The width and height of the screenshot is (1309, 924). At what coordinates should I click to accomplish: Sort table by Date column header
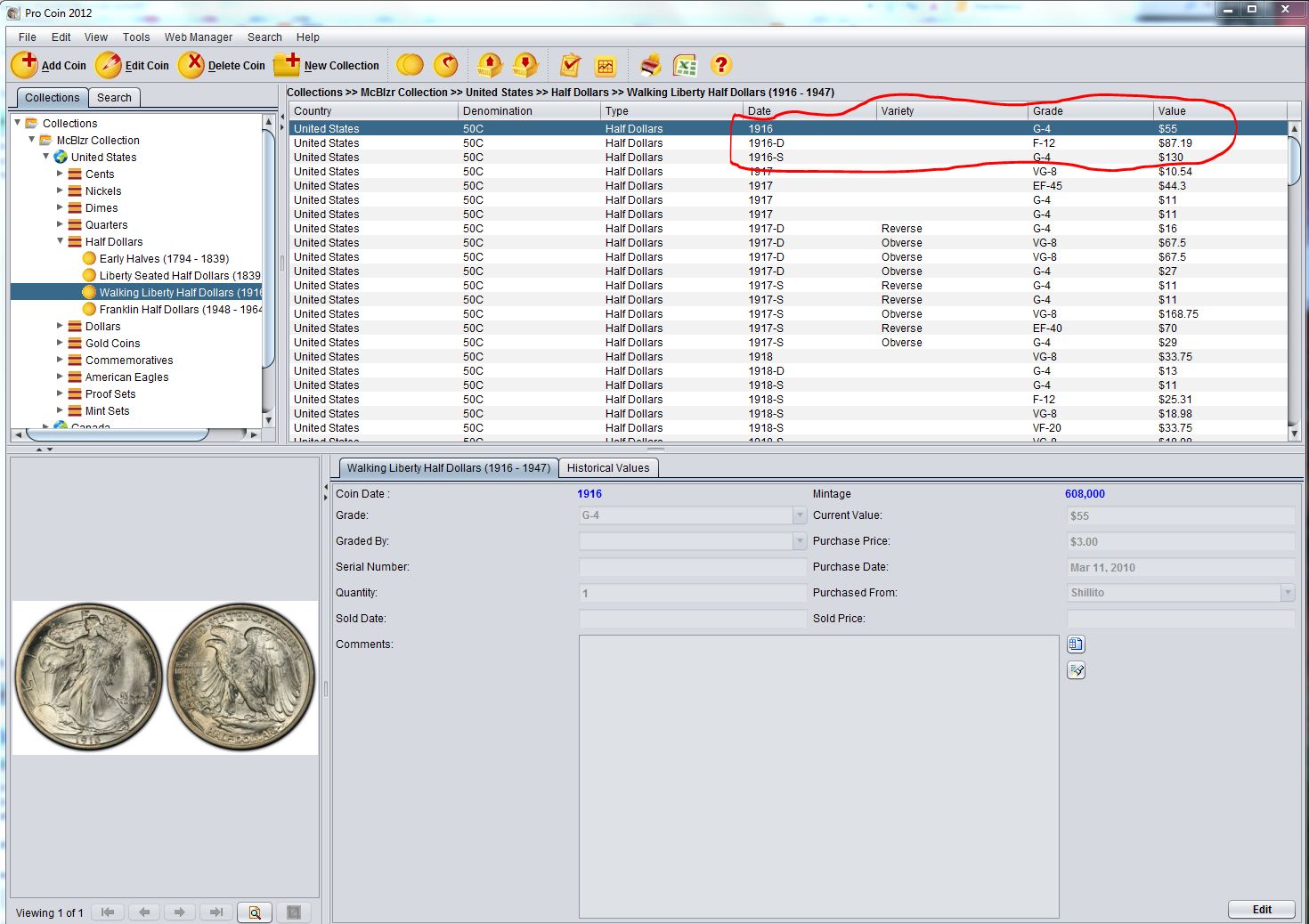[809, 111]
